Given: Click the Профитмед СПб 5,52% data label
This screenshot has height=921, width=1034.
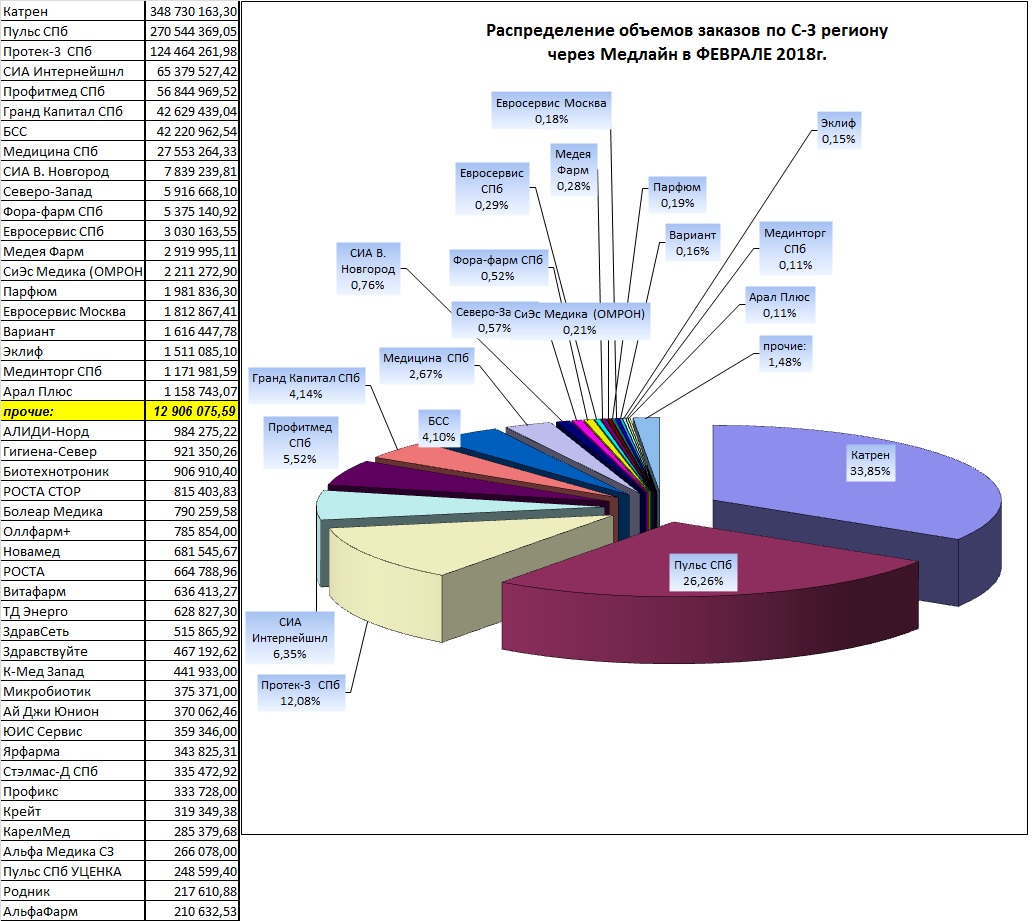Looking at the screenshot, I should 300,443.
